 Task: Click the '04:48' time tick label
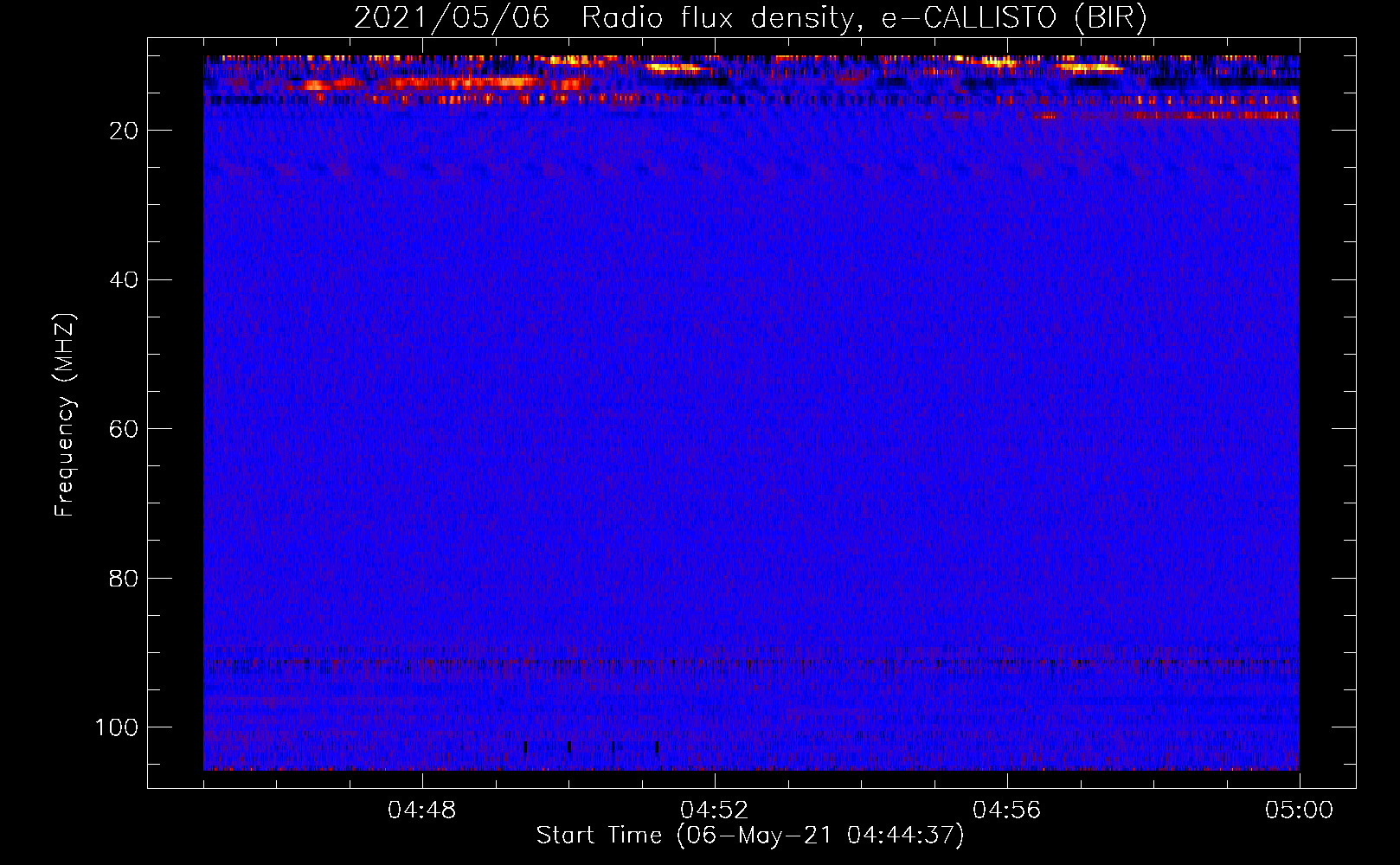click(x=422, y=811)
